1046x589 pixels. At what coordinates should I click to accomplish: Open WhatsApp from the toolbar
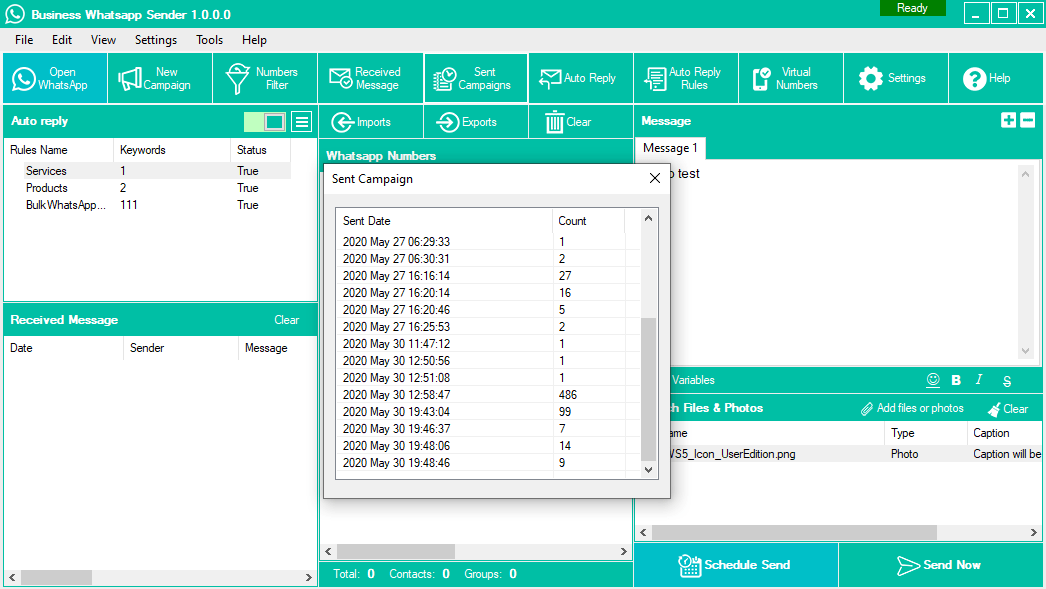[54, 79]
